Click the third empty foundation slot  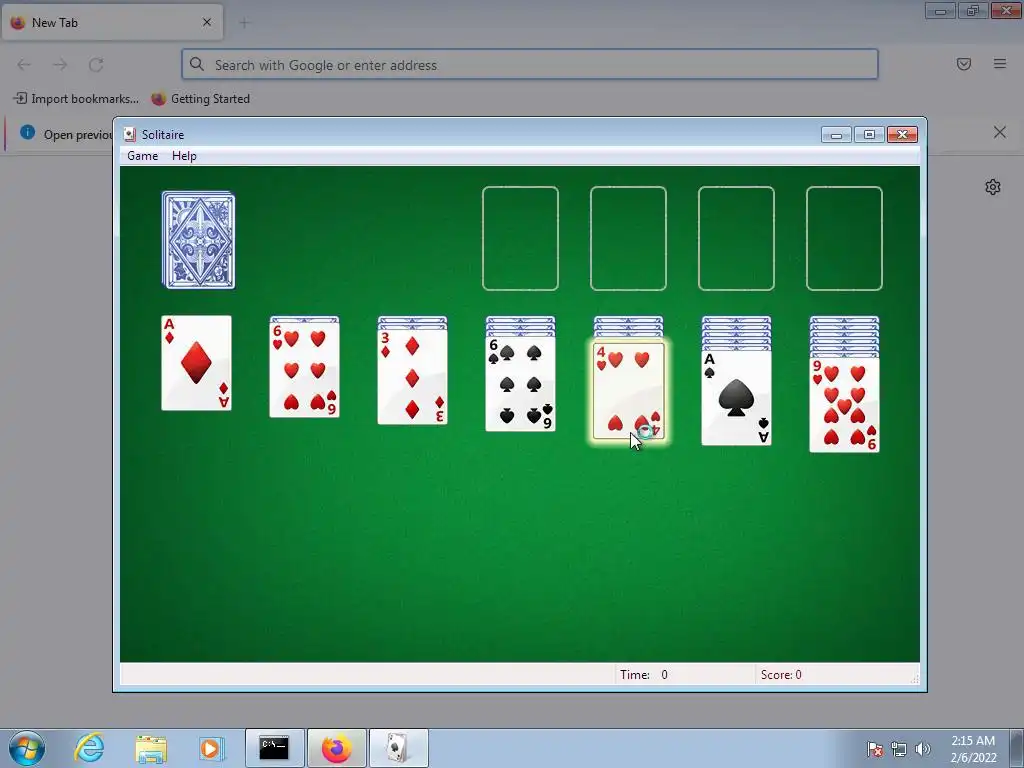click(737, 238)
